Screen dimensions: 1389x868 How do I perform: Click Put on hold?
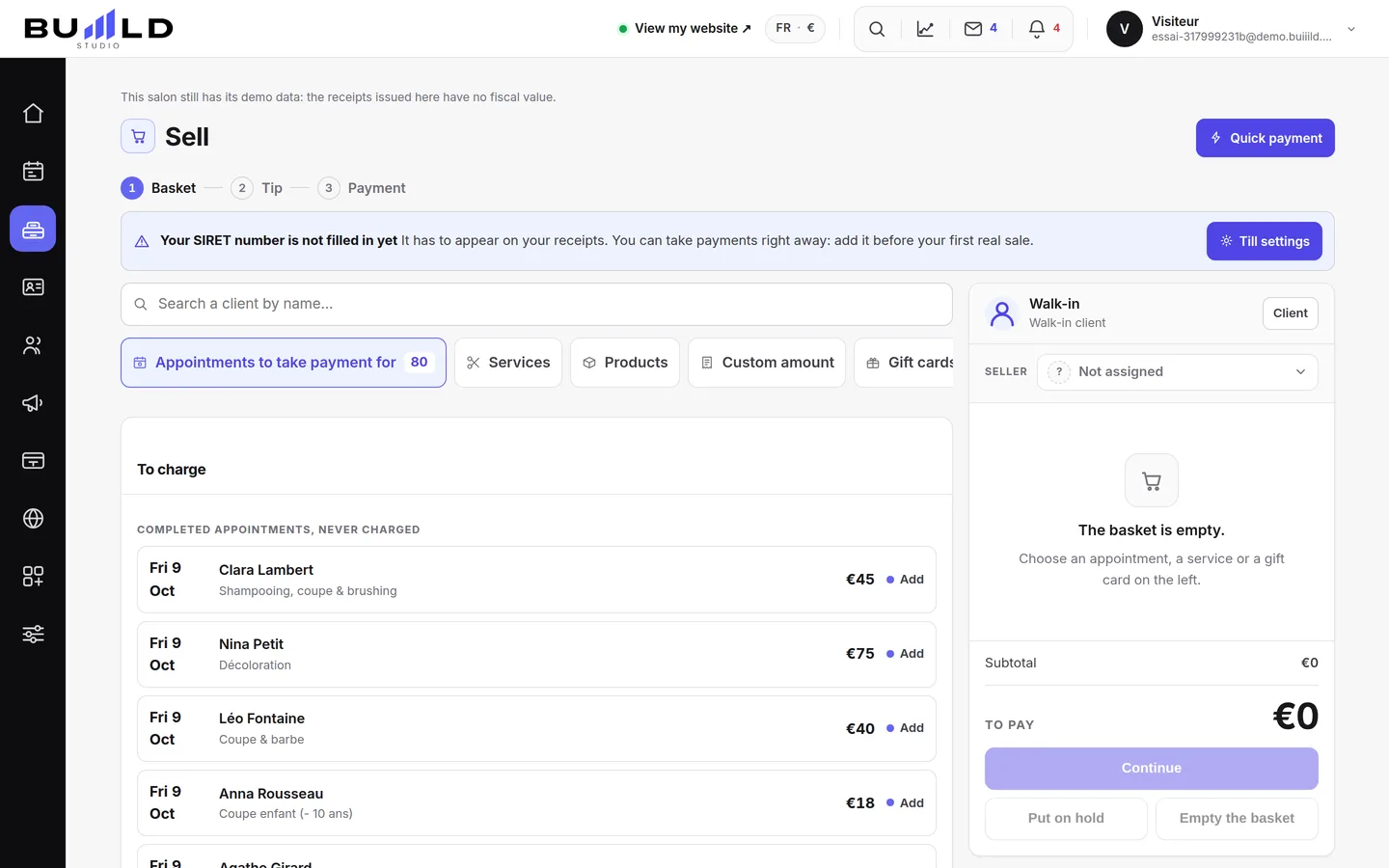1066,819
